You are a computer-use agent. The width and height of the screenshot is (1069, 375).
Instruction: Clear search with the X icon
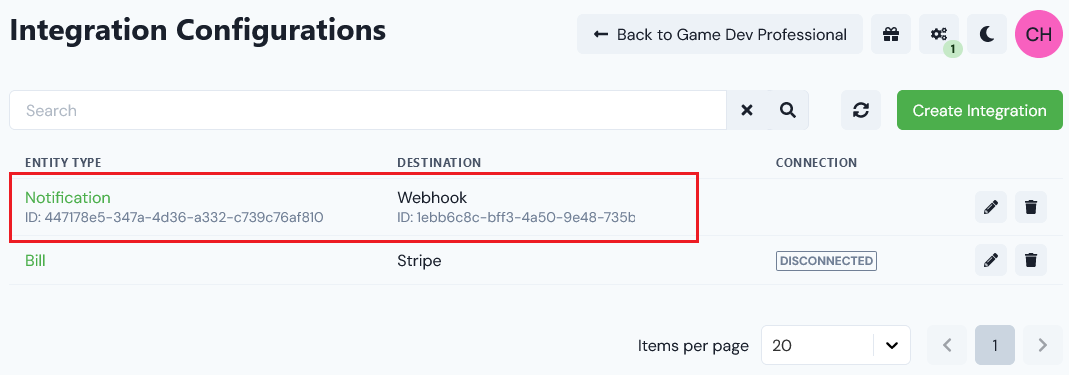click(x=747, y=110)
